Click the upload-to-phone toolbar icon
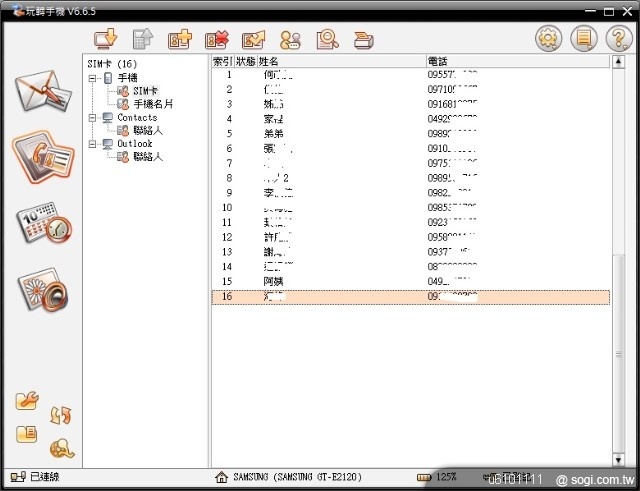 [x=143, y=40]
